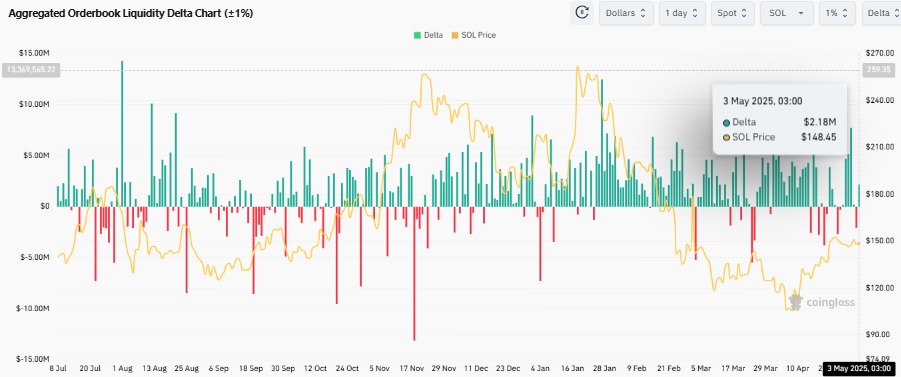Click the 13,369,565.22 crosshair value label
Viewport: 901px width, 377px height.
click(30, 71)
